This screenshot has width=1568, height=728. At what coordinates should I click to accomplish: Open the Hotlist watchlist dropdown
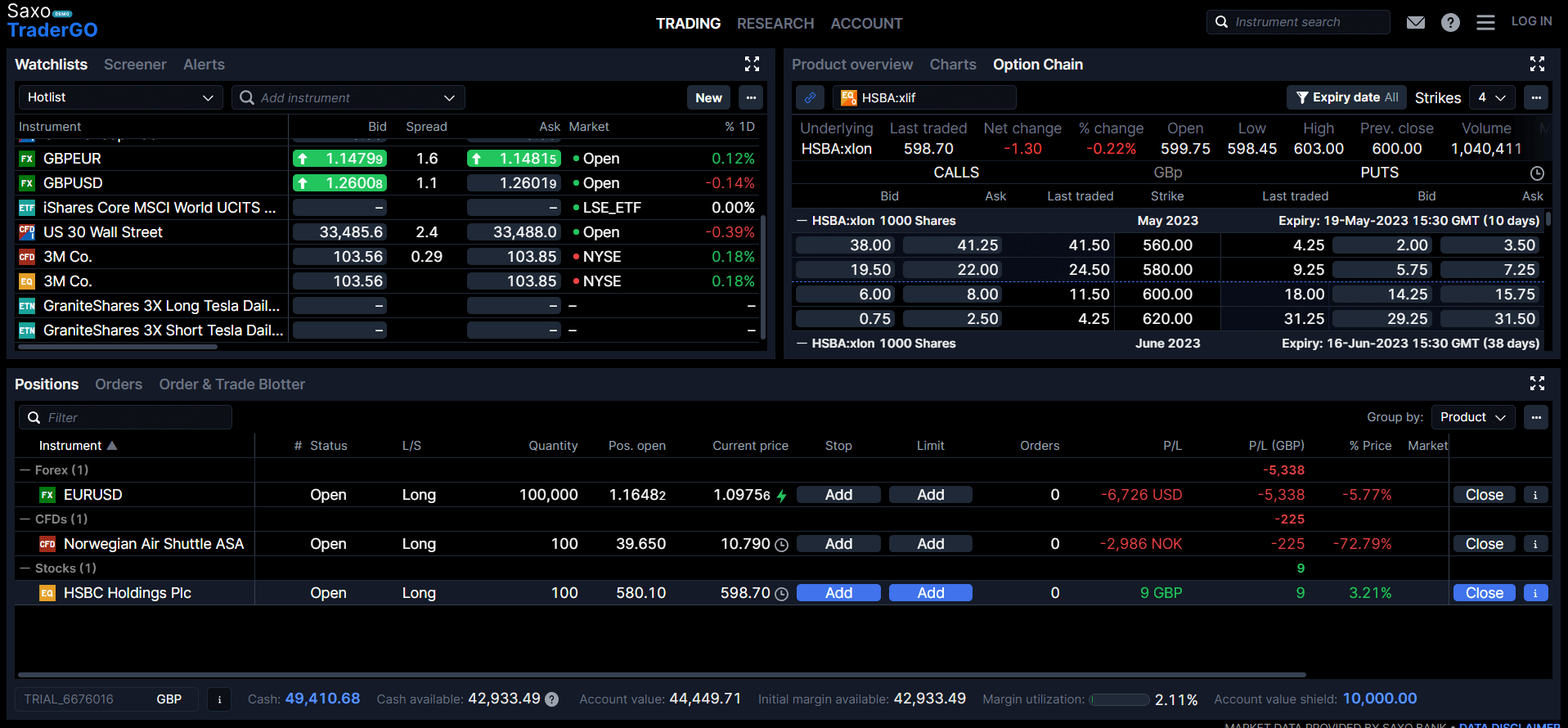pyautogui.click(x=120, y=97)
